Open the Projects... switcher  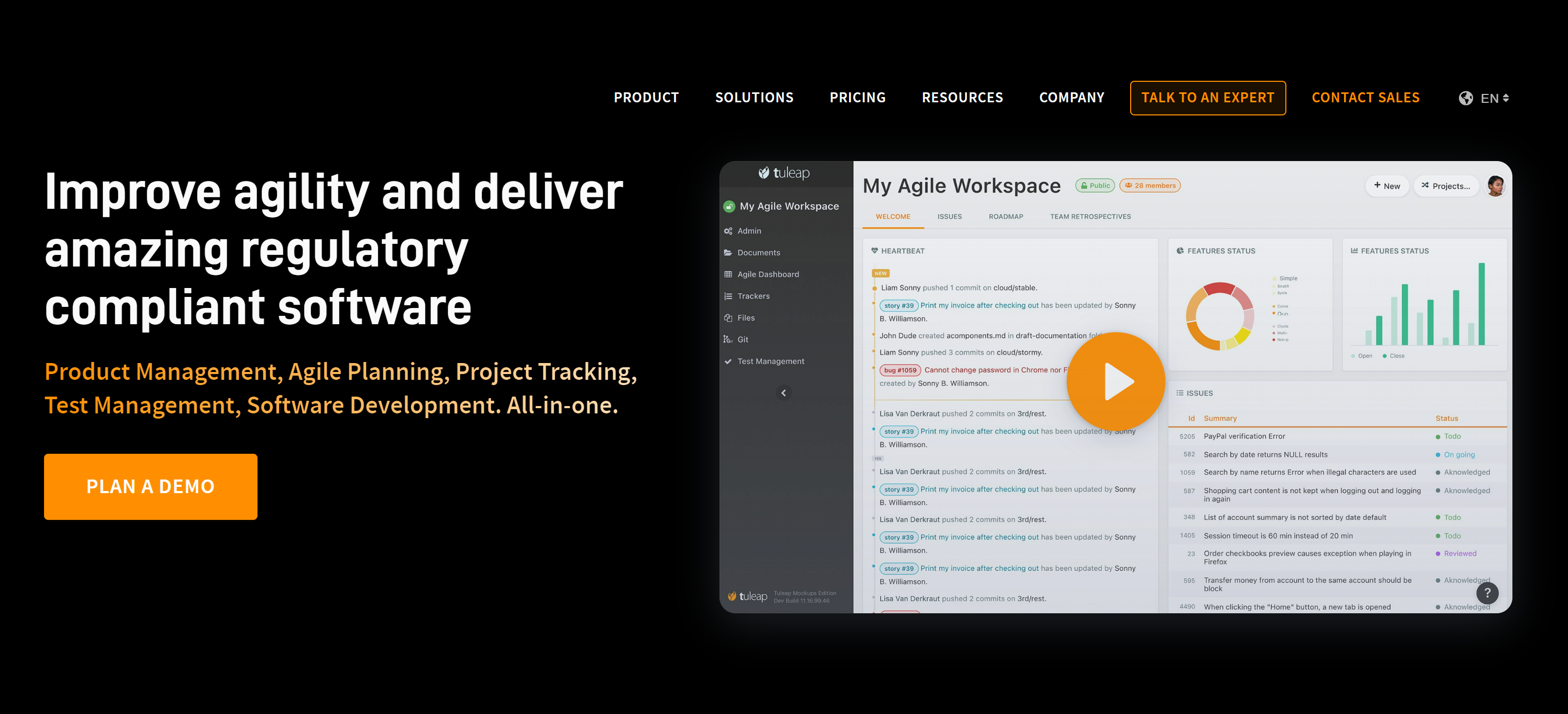pyautogui.click(x=1446, y=186)
